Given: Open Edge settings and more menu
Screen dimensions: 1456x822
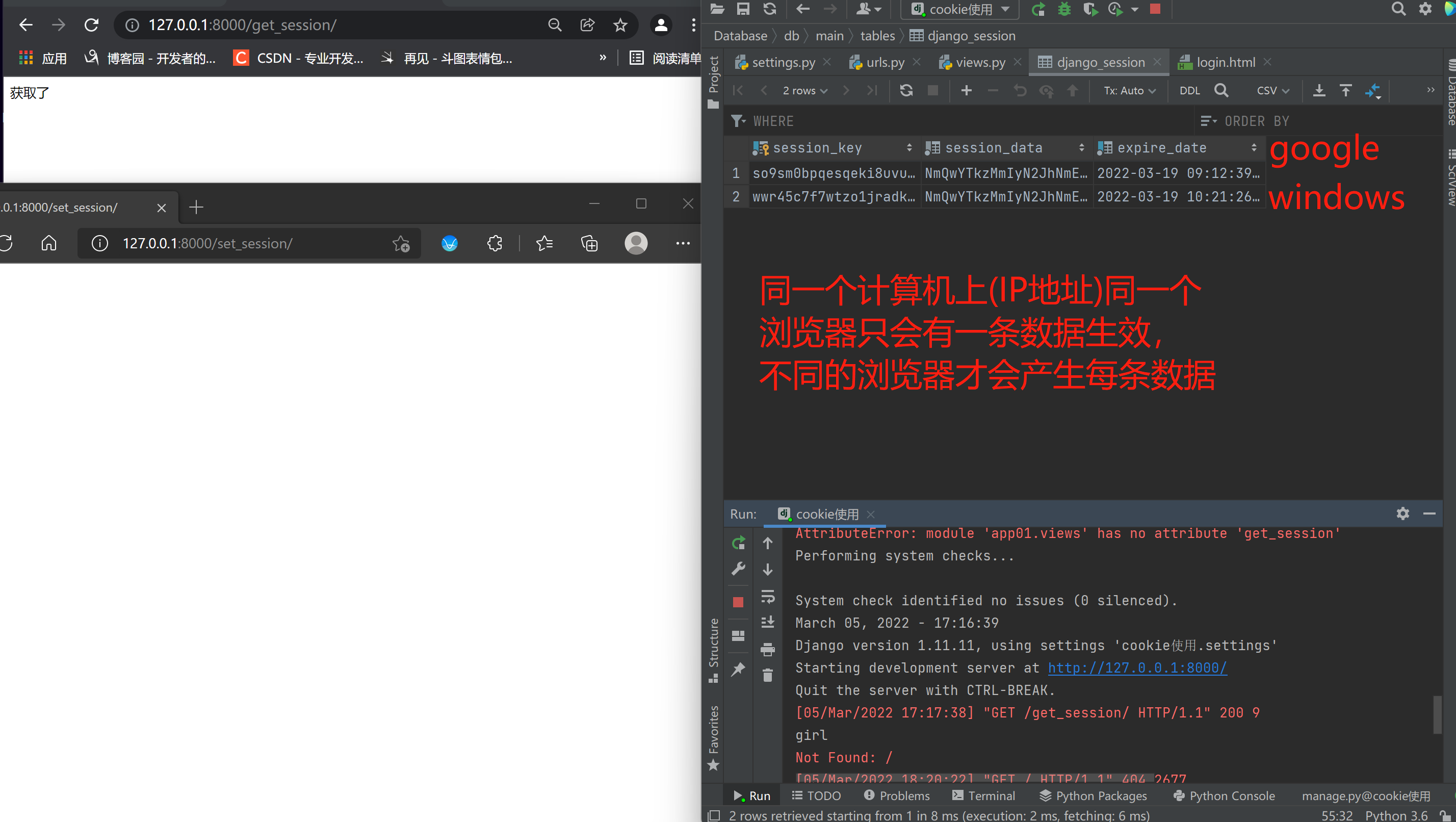Looking at the screenshot, I should coord(683,244).
